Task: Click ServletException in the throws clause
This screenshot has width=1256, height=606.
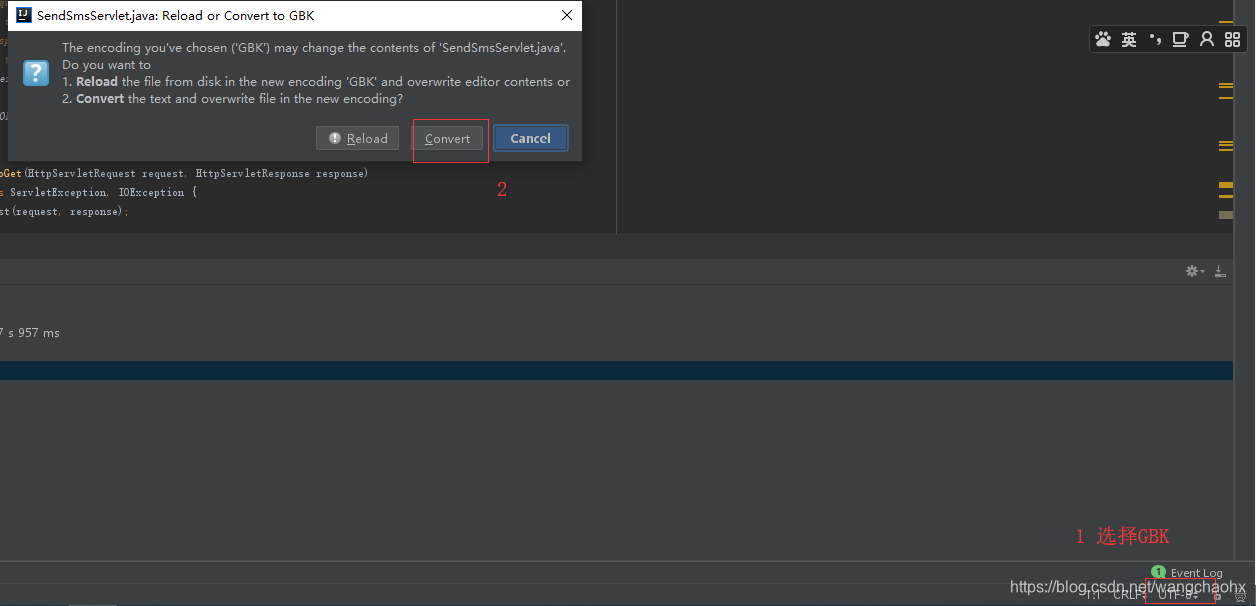Action: tap(58, 192)
